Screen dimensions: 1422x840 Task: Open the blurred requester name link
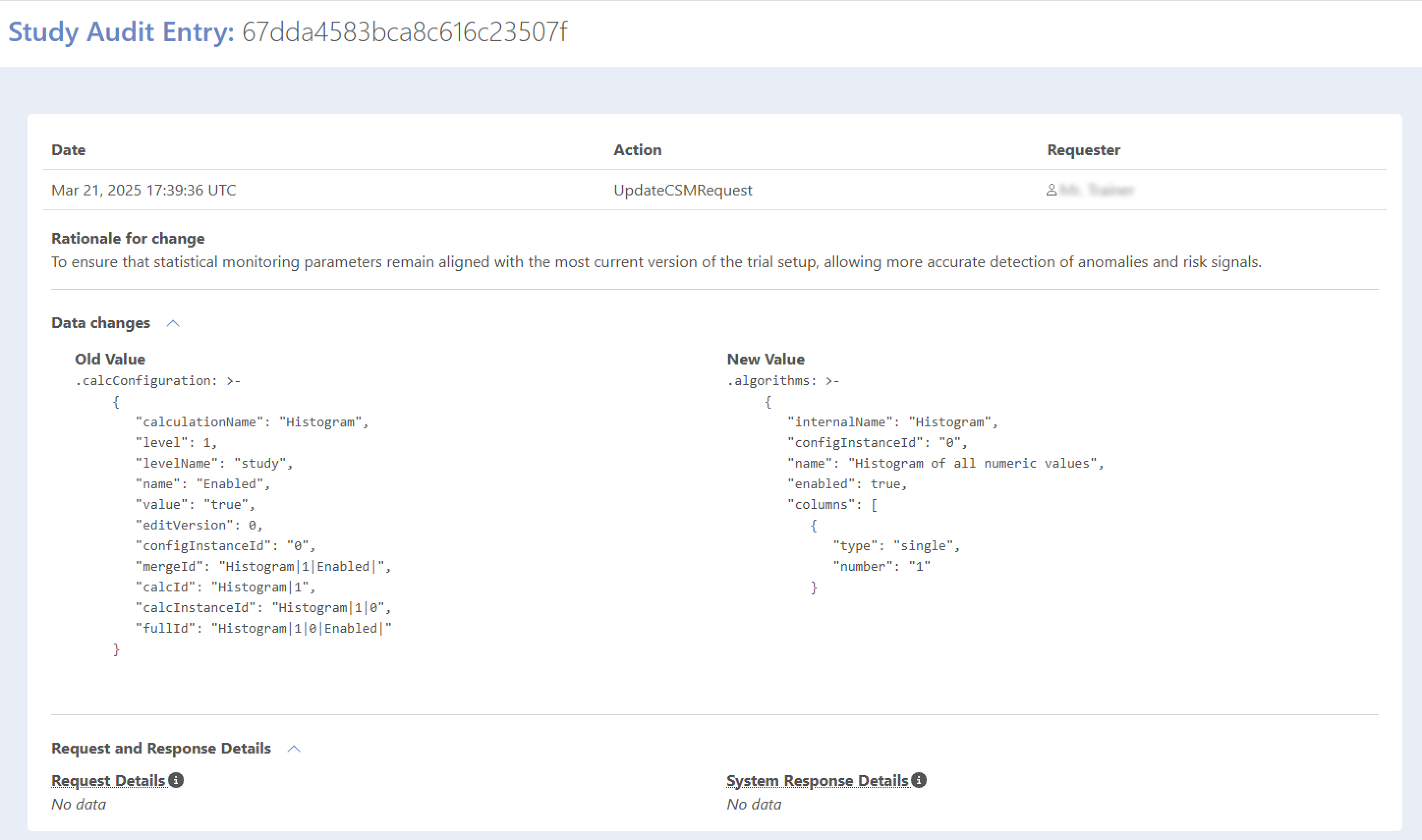click(1097, 190)
